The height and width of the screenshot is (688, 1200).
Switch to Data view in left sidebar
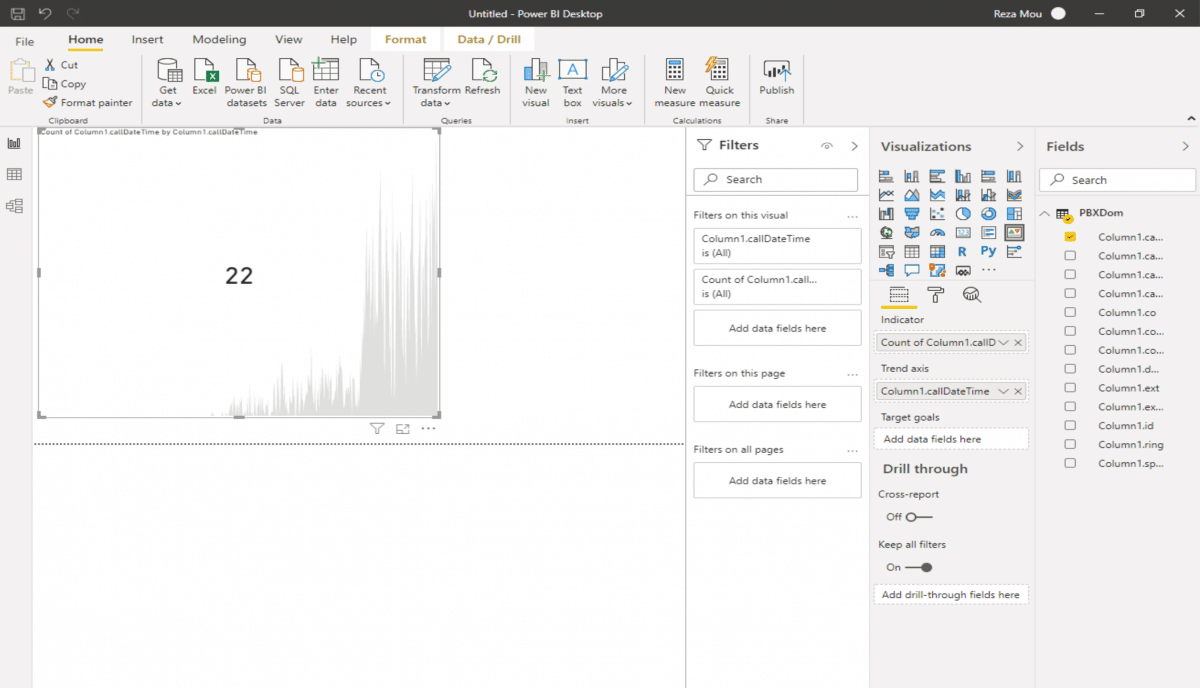[14, 174]
